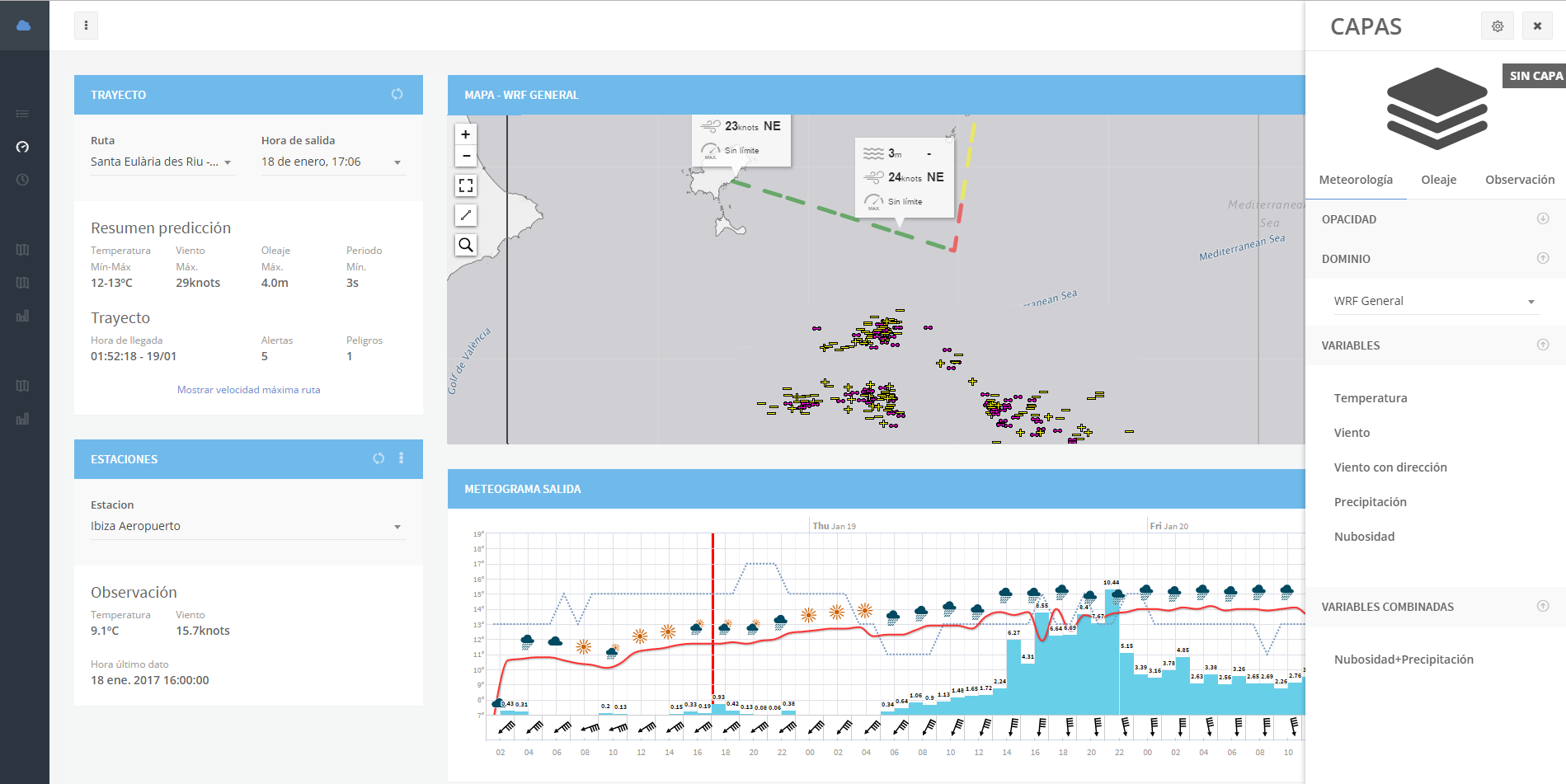The width and height of the screenshot is (1566, 784).
Task: Open the Estaciones options menu
Action: [402, 458]
